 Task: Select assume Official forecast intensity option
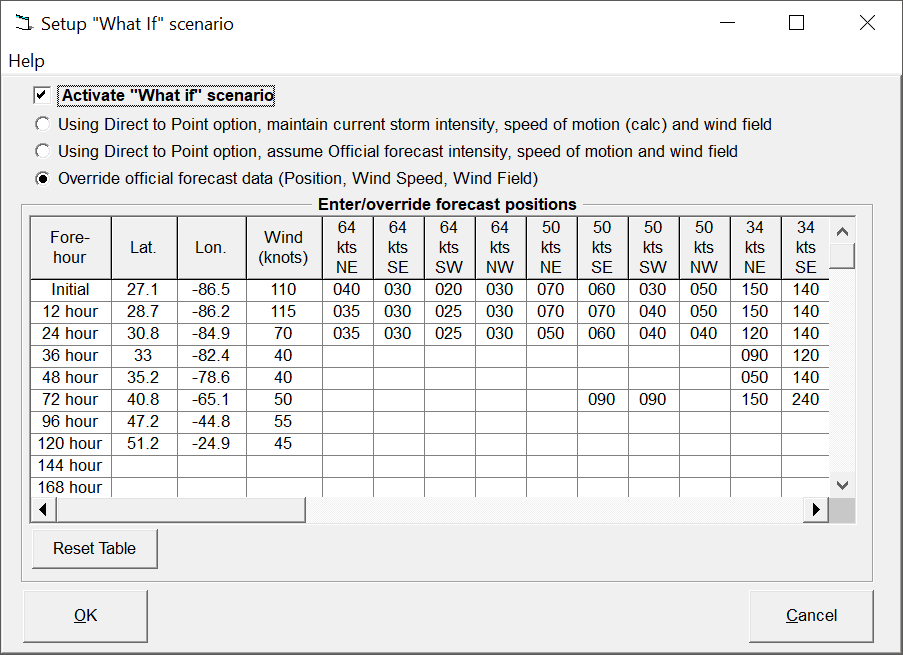[x=42, y=152]
